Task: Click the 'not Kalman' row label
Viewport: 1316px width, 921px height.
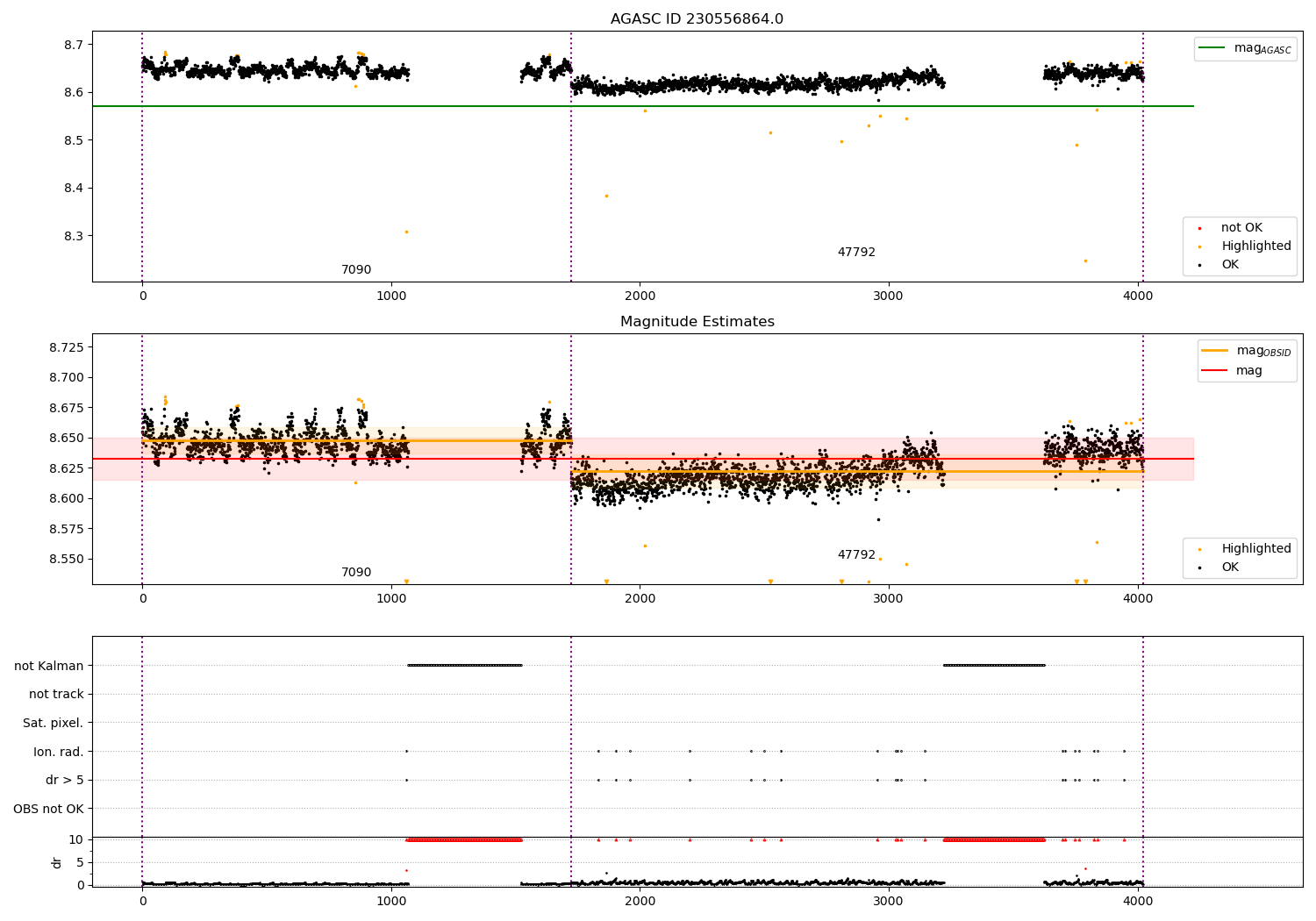Action: pos(49,666)
